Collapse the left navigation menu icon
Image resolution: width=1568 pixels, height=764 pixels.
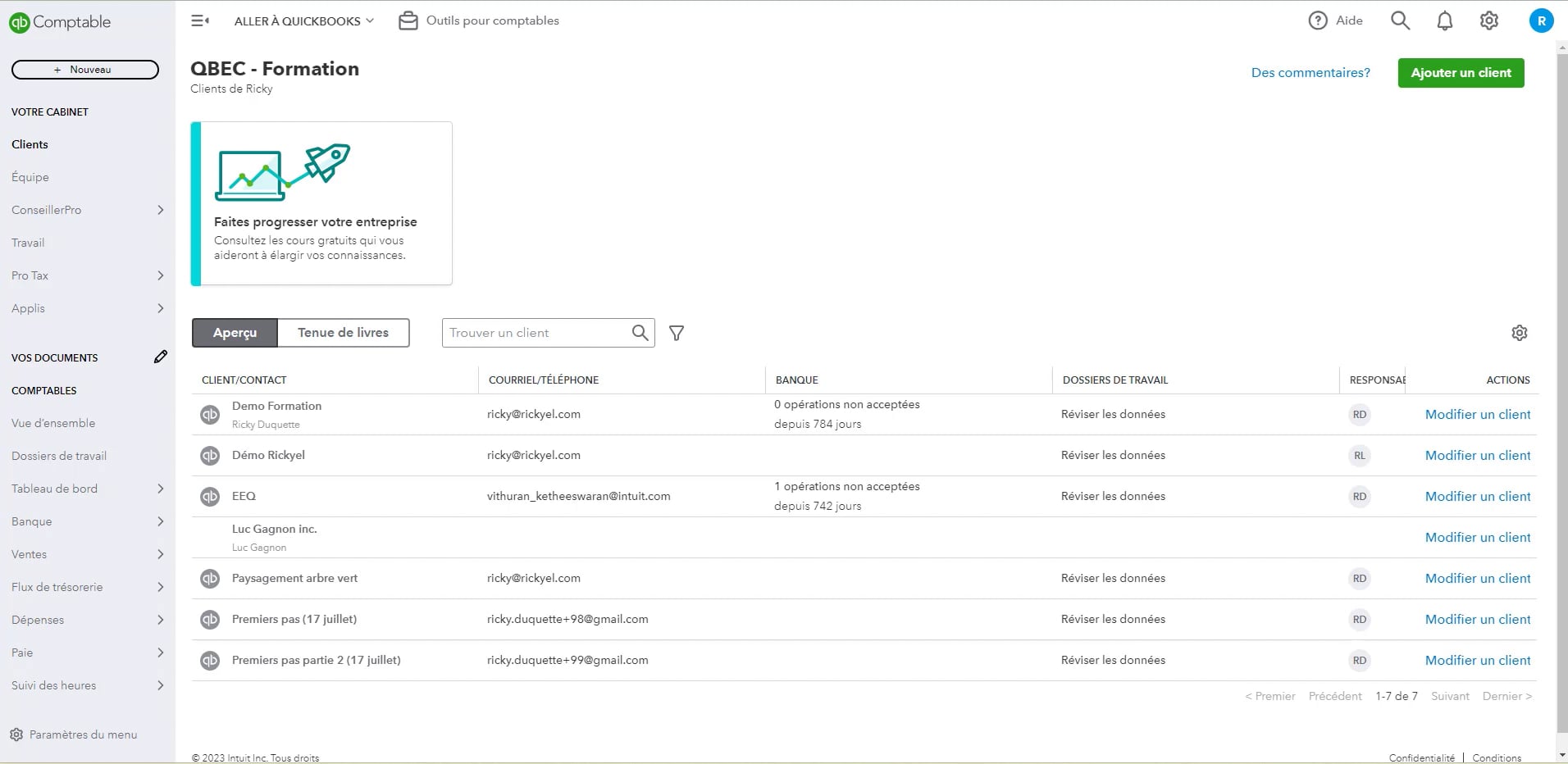(200, 20)
